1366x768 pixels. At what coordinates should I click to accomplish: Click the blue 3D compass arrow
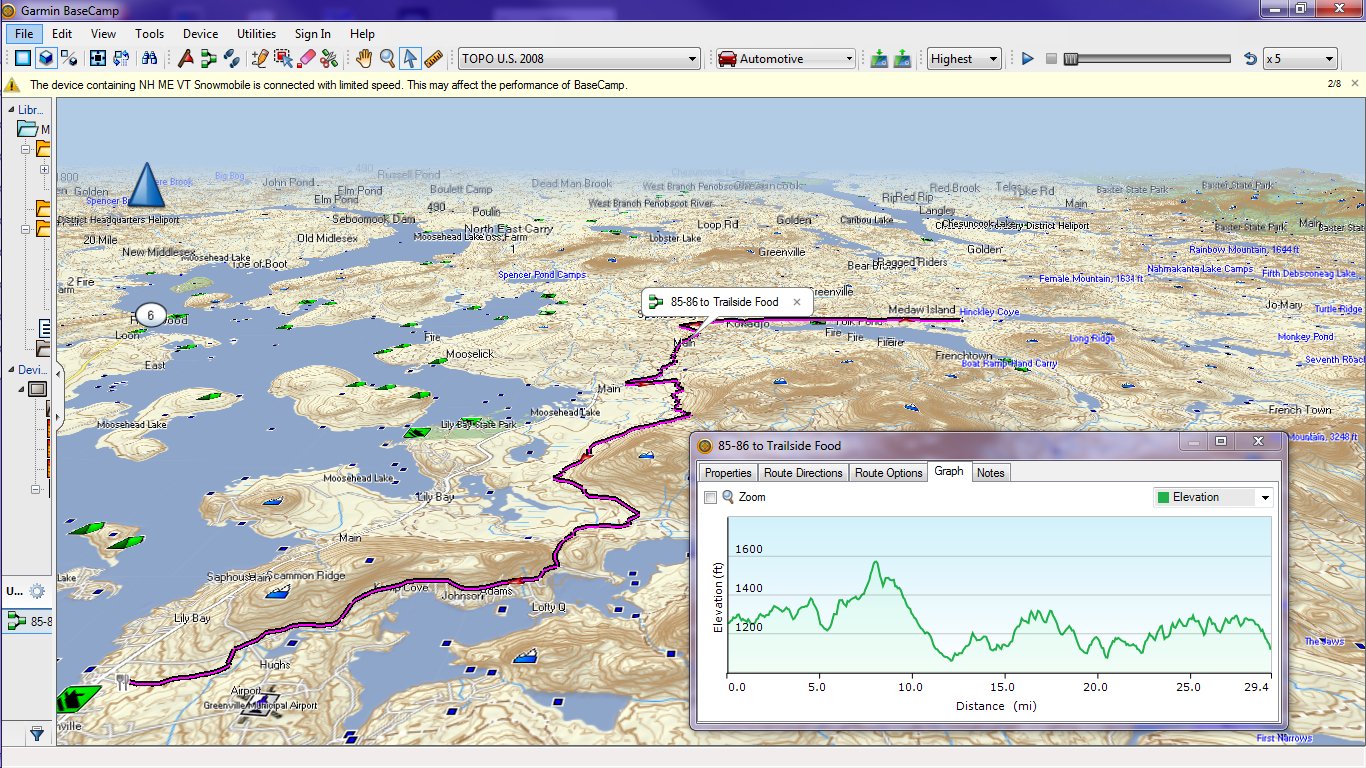(147, 185)
